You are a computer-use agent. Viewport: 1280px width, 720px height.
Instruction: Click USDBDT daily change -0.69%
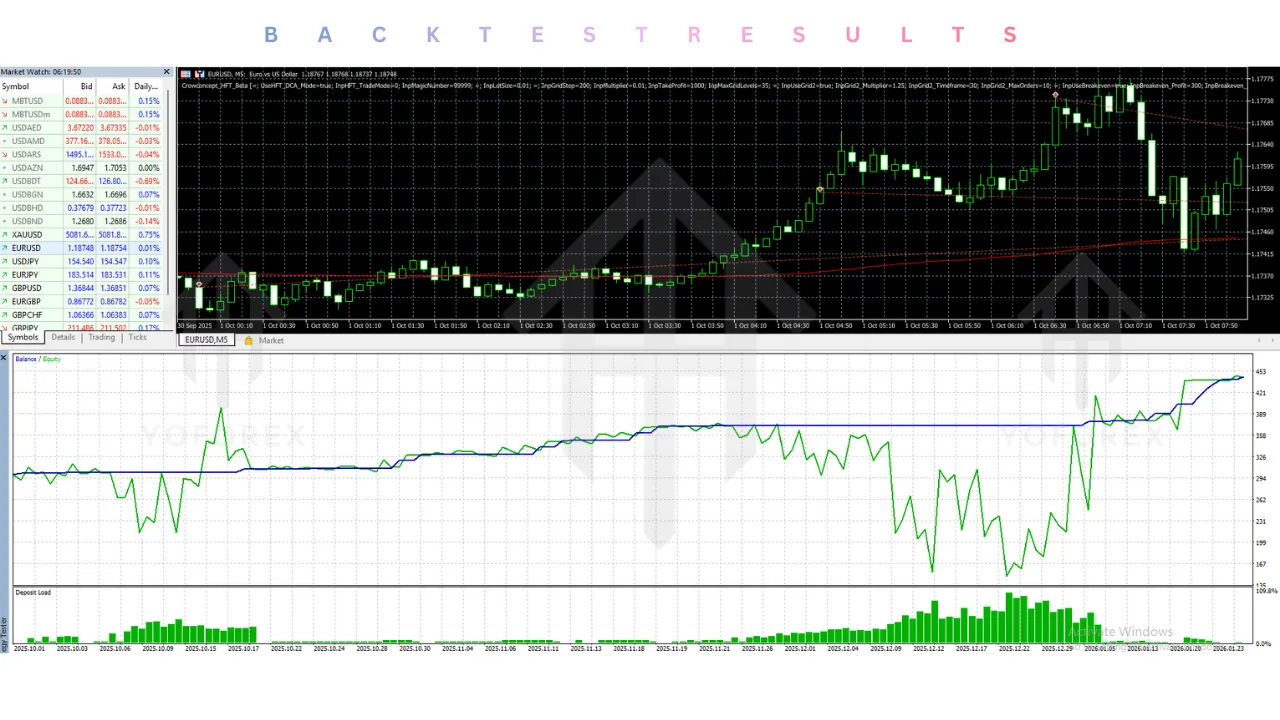click(x=147, y=181)
